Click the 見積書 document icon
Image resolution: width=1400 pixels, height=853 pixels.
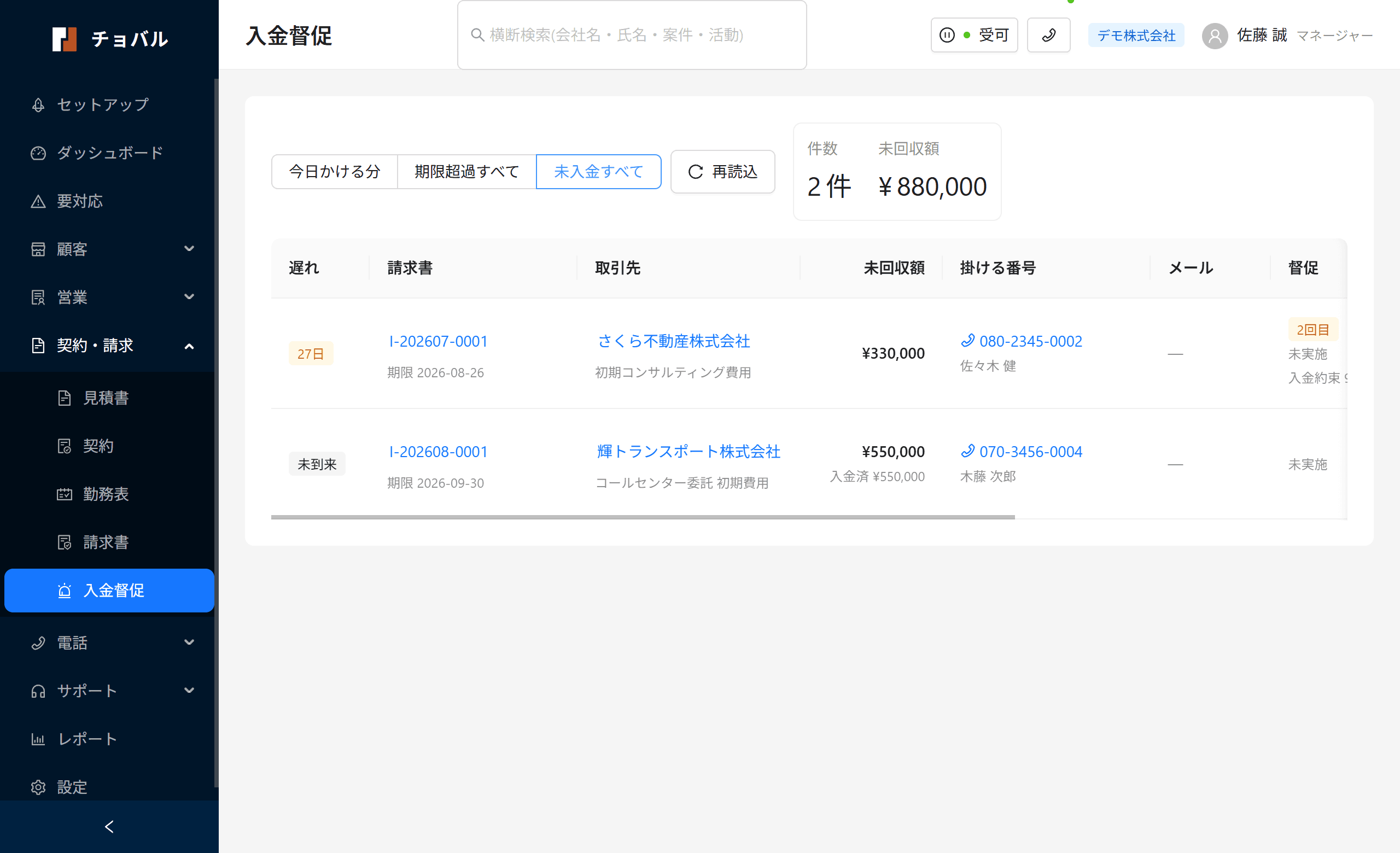point(64,398)
